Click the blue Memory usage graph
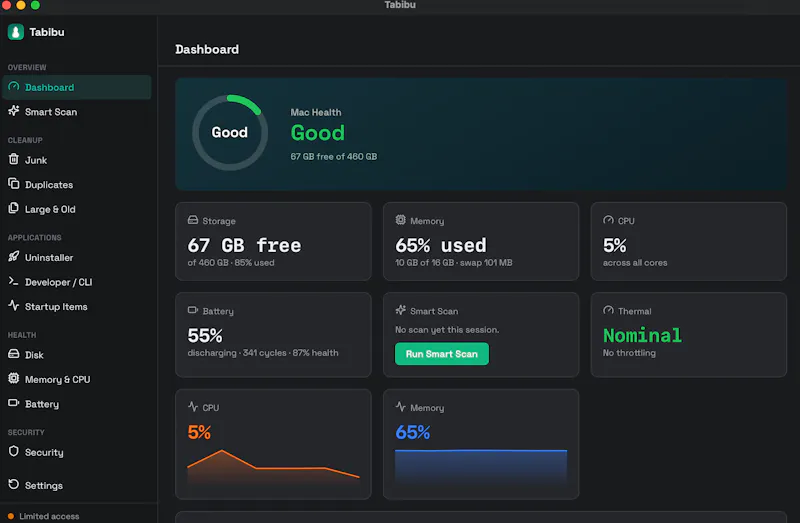800x523 pixels. pyautogui.click(x=481, y=467)
